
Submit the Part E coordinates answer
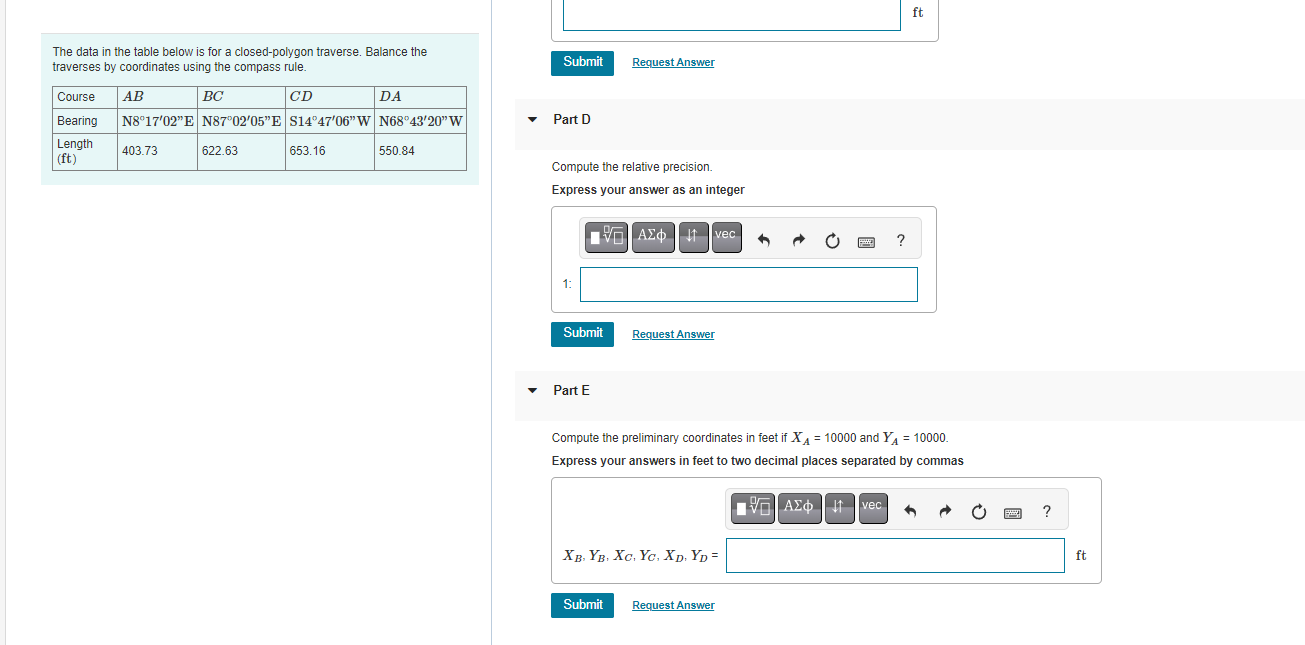[x=582, y=605]
